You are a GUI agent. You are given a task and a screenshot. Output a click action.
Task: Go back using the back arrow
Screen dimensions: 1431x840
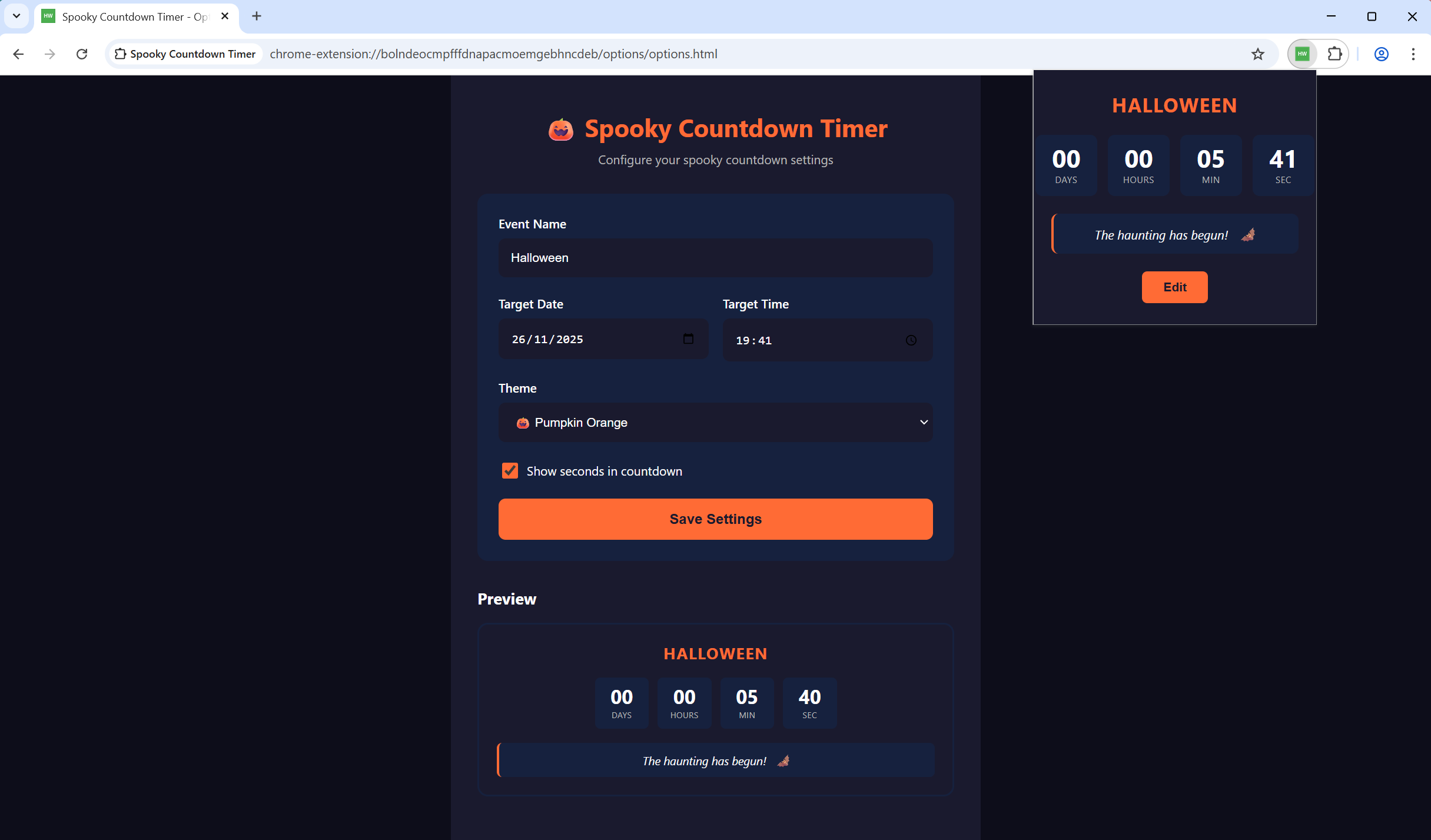click(18, 54)
